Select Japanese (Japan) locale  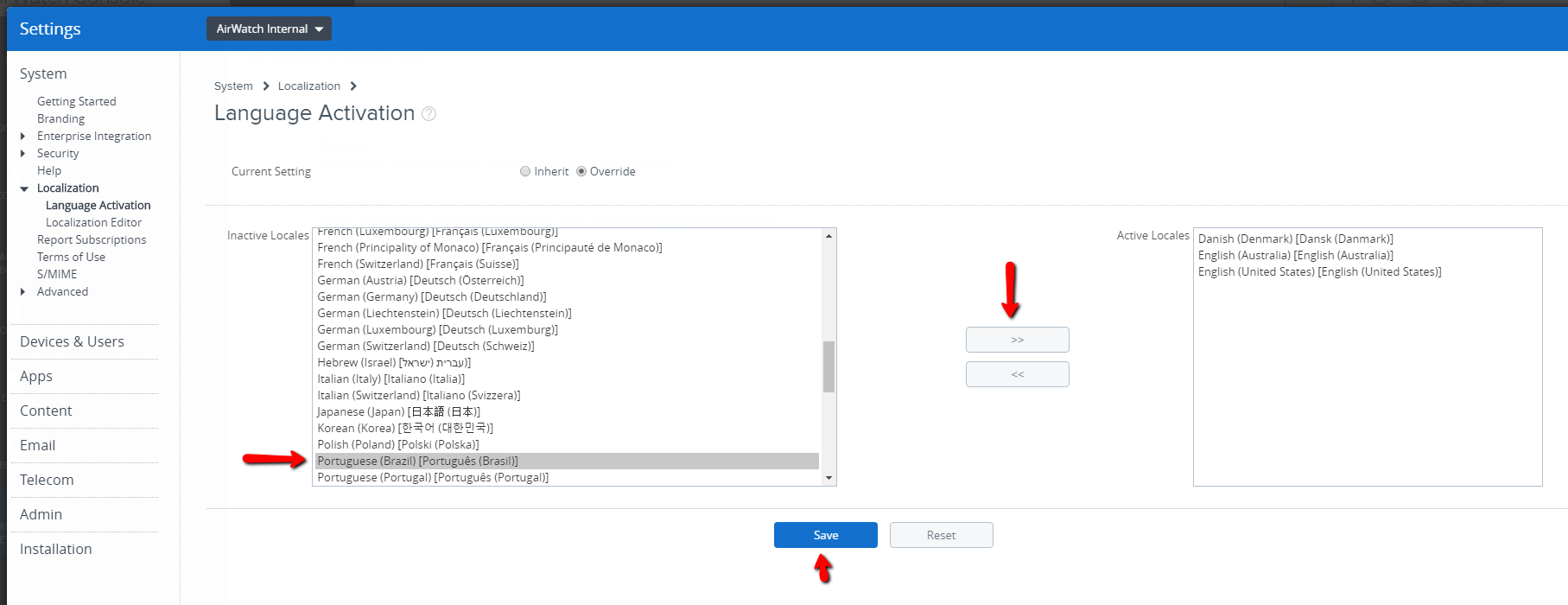tap(567, 411)
